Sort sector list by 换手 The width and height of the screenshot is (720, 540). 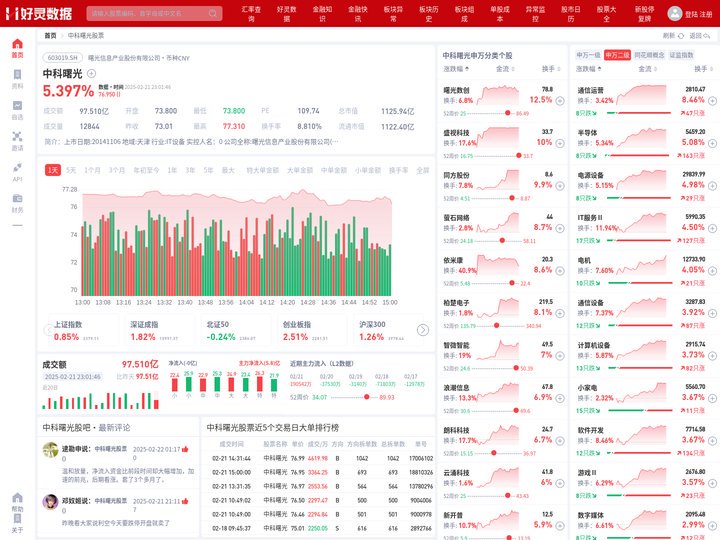703,69
